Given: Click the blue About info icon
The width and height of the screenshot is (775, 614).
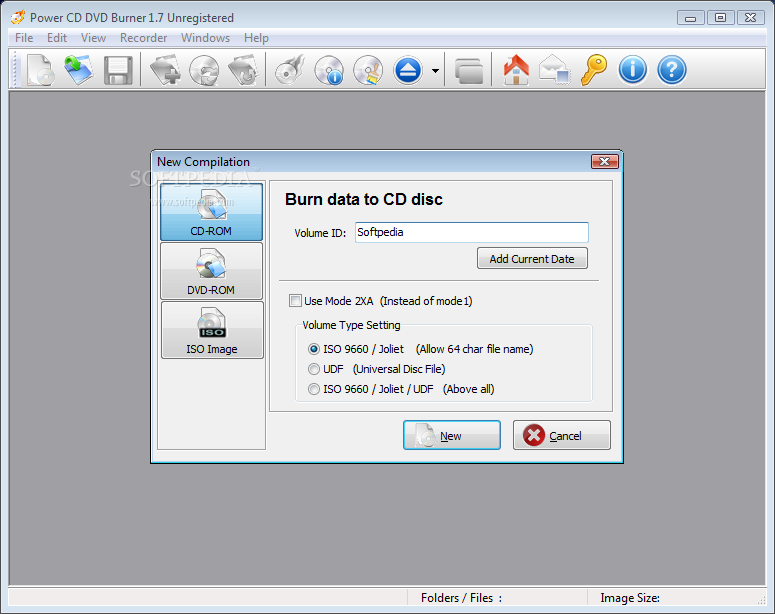Looking at the screenshot, I should pyautogui.click(x=633, y=70).
